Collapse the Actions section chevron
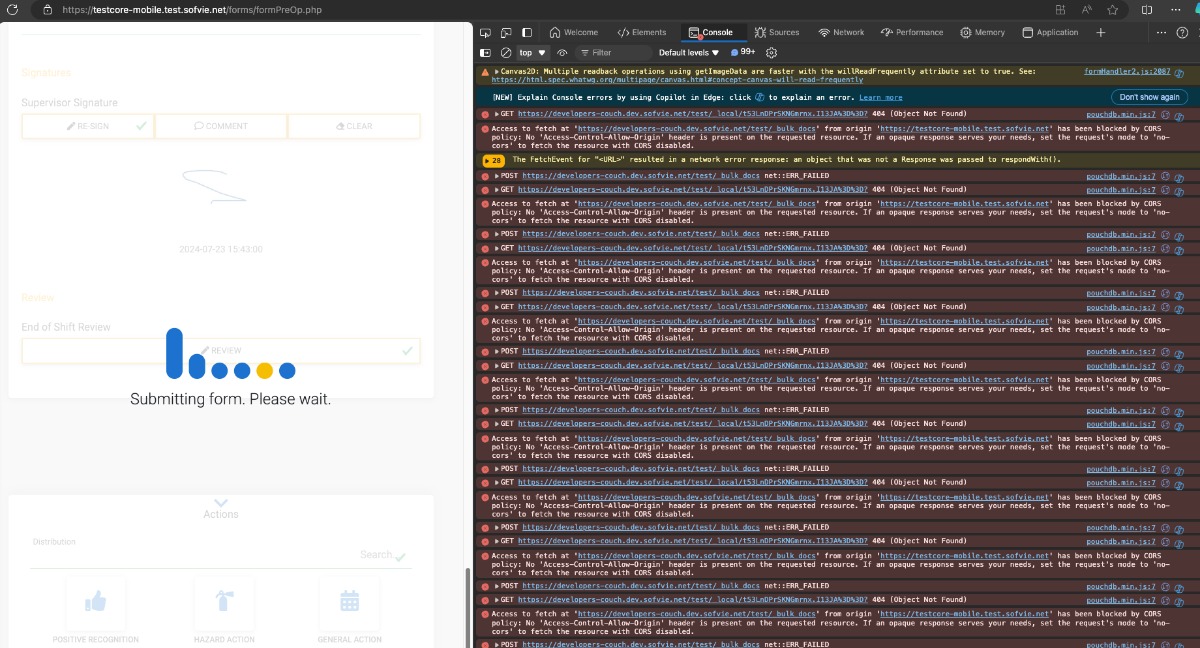 (221, 503)
